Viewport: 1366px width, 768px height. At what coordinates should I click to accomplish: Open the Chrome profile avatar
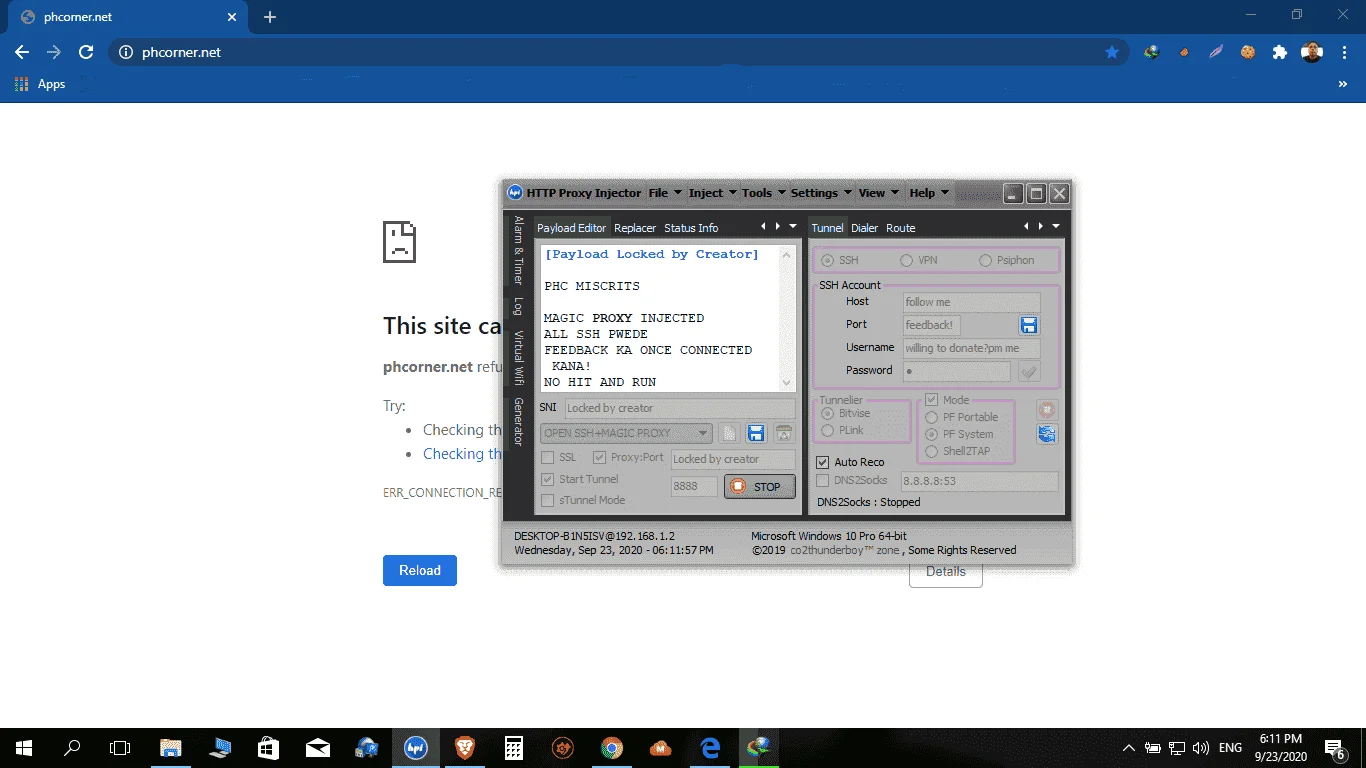[x=1312, y=52]
